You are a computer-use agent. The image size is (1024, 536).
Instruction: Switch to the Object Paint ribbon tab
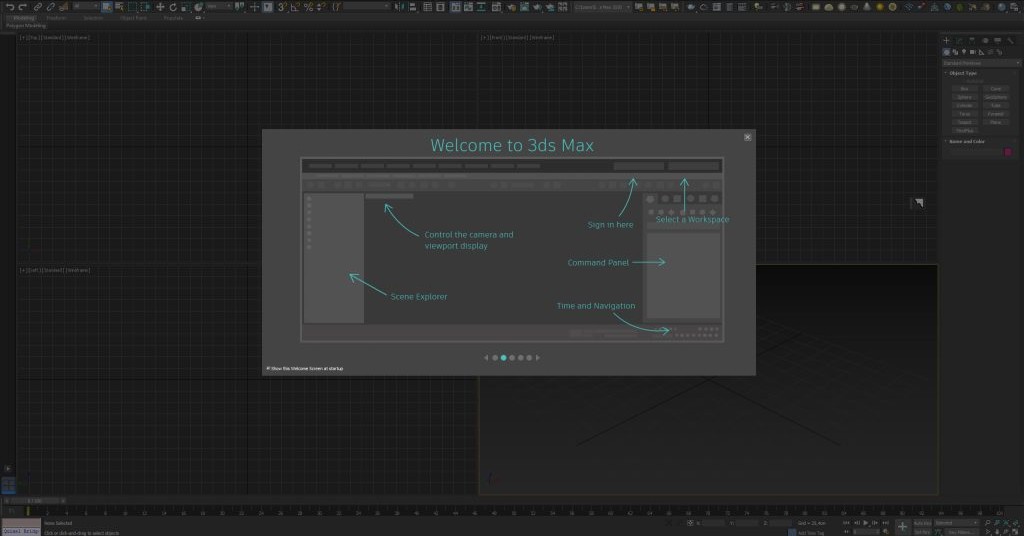[x=133, y=18]
